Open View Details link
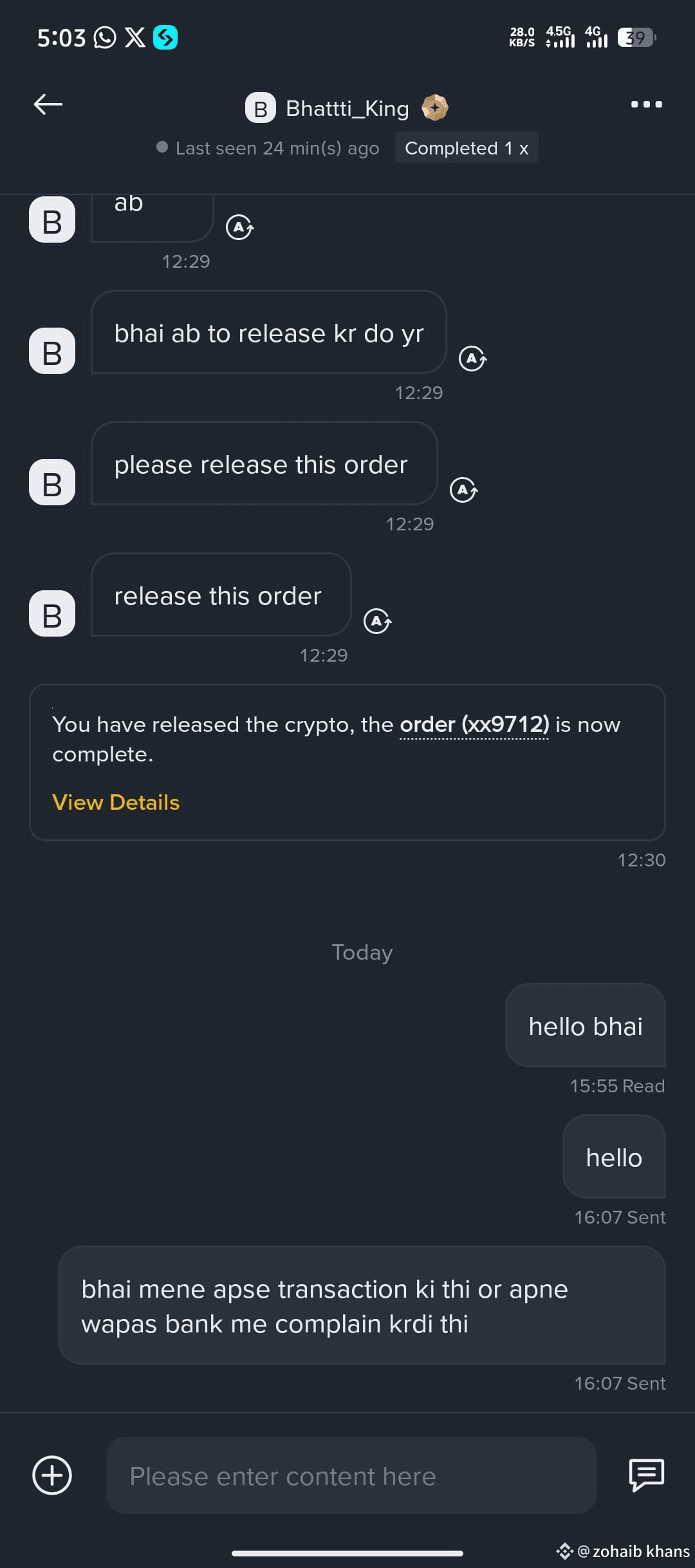 coord(116,803)
